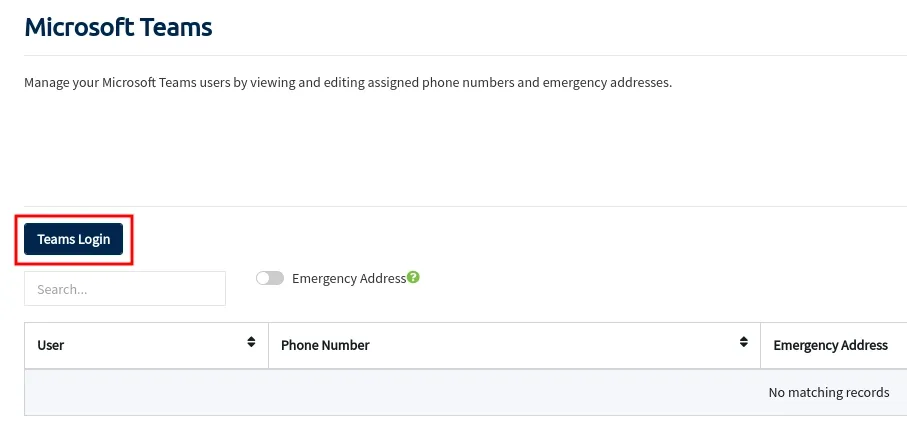Select the Emergency Address column header
Screen dimensions: 907x429
coord(831,345)
